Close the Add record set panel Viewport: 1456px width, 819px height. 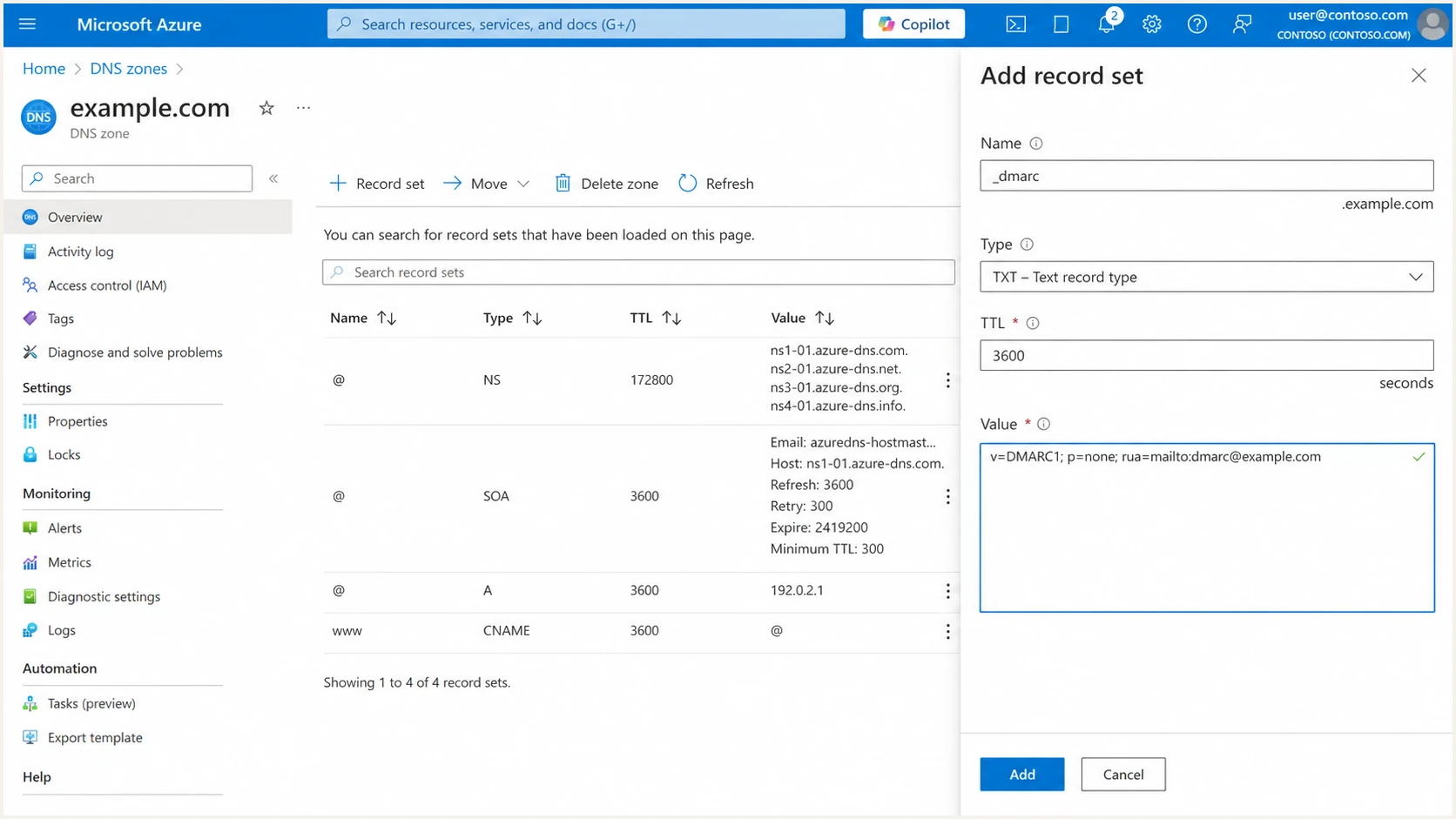point(1419,76)
